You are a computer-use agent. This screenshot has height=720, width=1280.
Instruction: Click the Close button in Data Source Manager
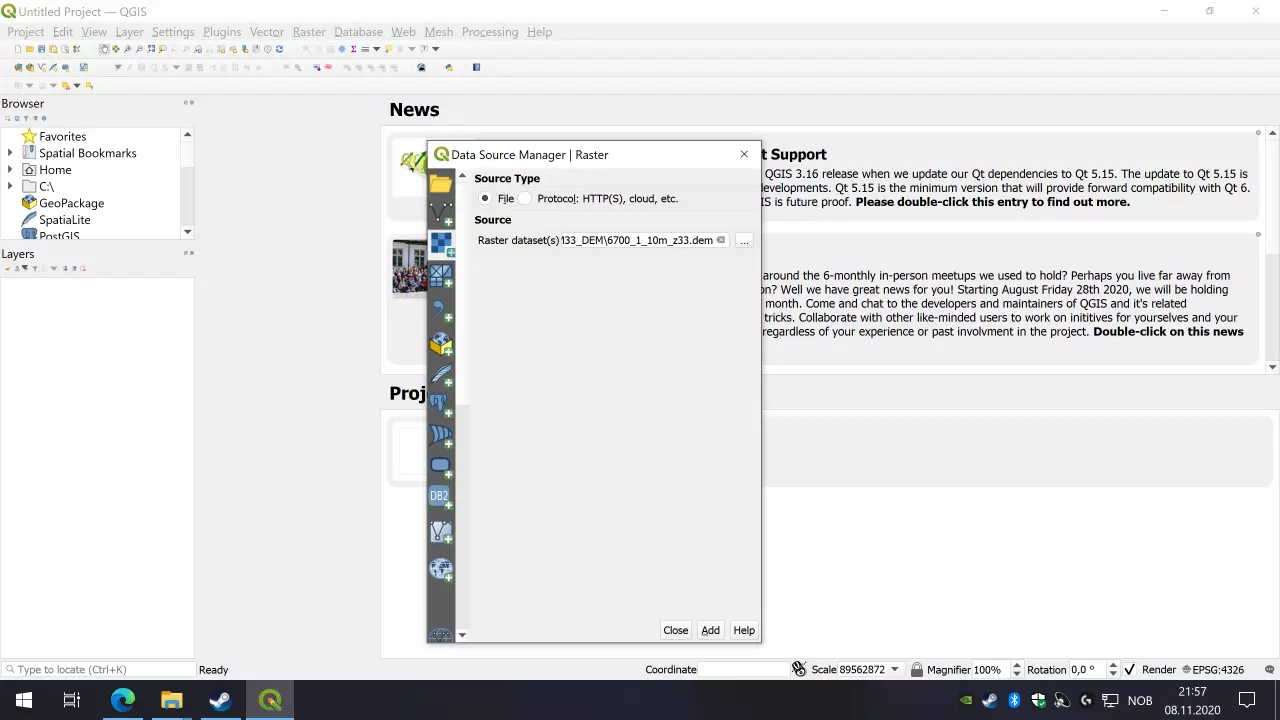tap(676, 630)
